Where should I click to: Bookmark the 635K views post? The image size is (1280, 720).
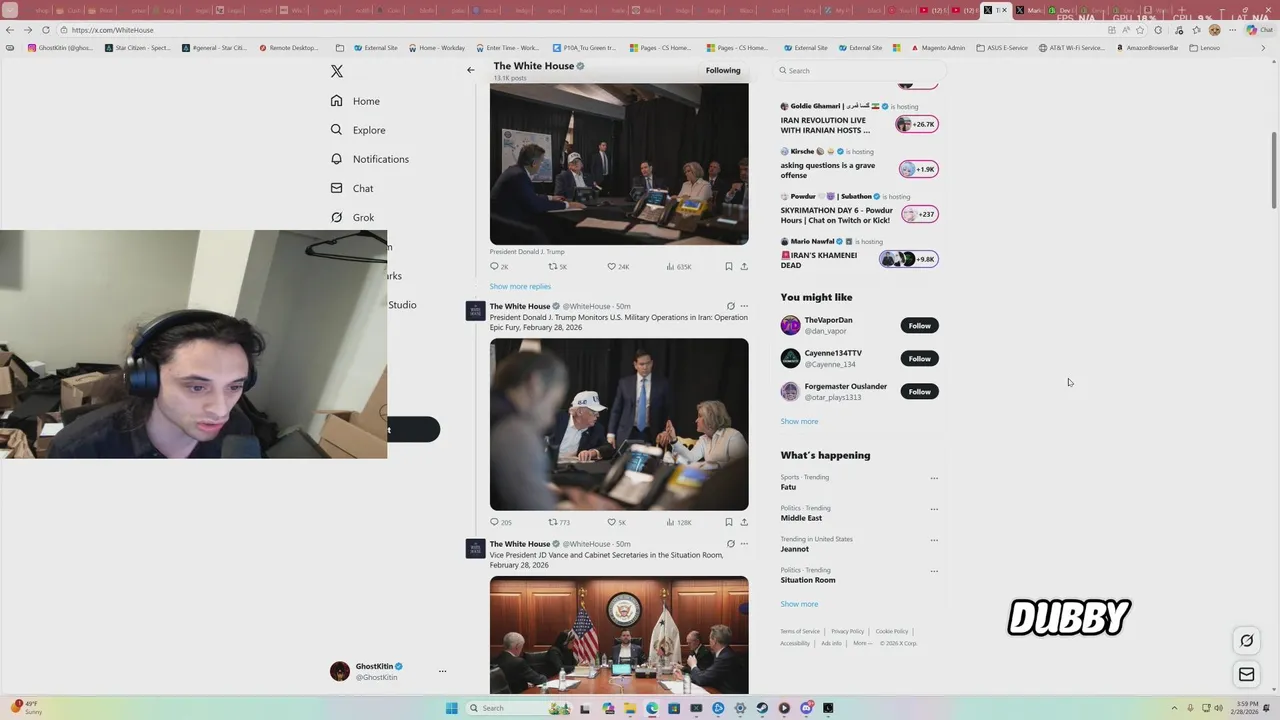click(729, 267)
